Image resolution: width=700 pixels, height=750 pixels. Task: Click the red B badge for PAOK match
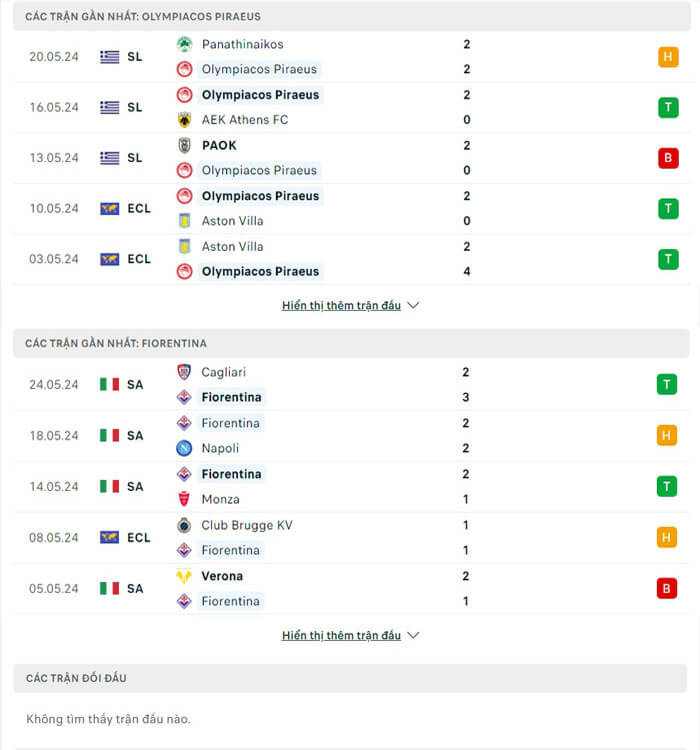pyautogui.click(x=668, y=158)
